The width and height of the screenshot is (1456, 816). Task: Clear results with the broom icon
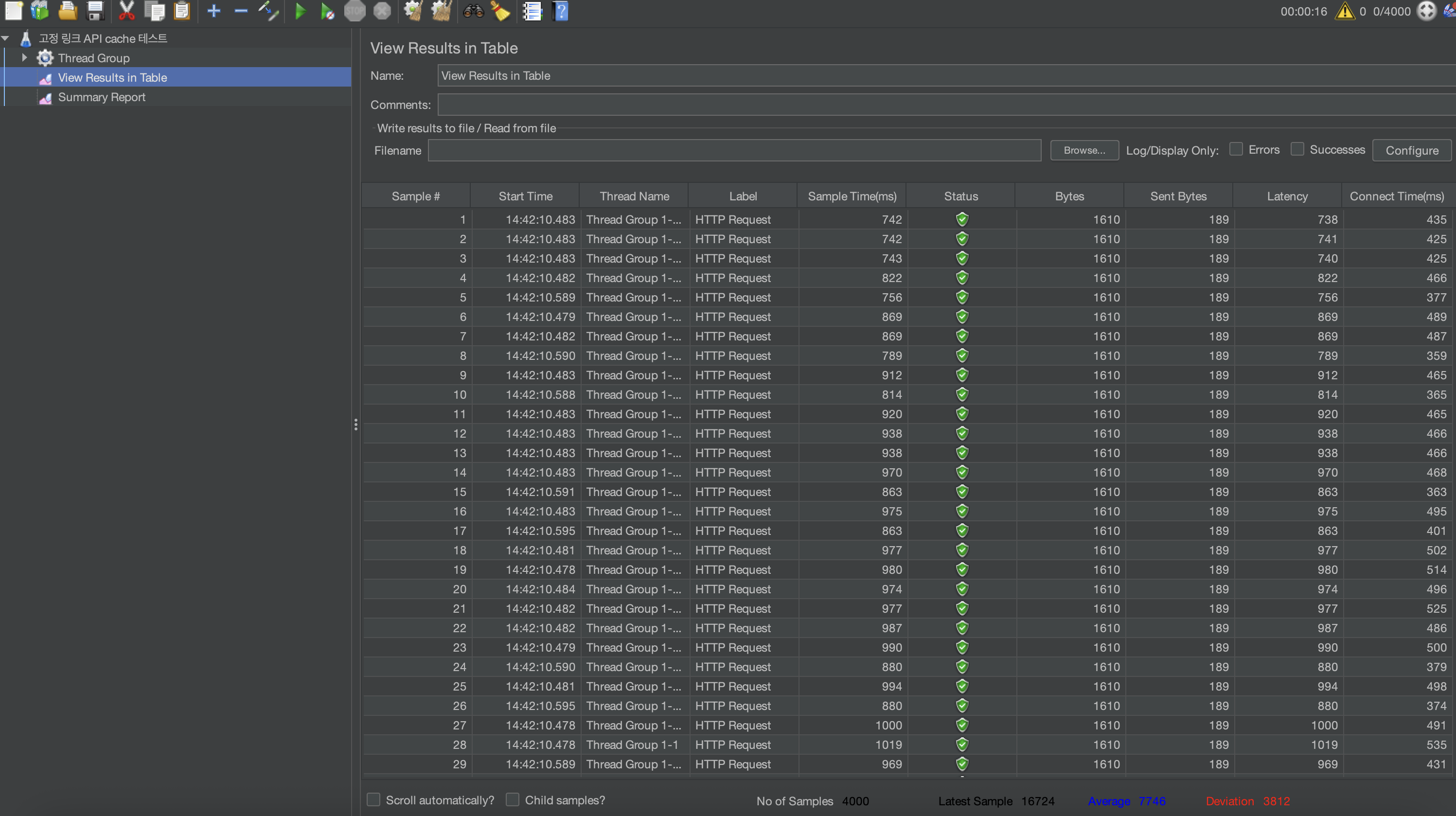coord(412,11)
